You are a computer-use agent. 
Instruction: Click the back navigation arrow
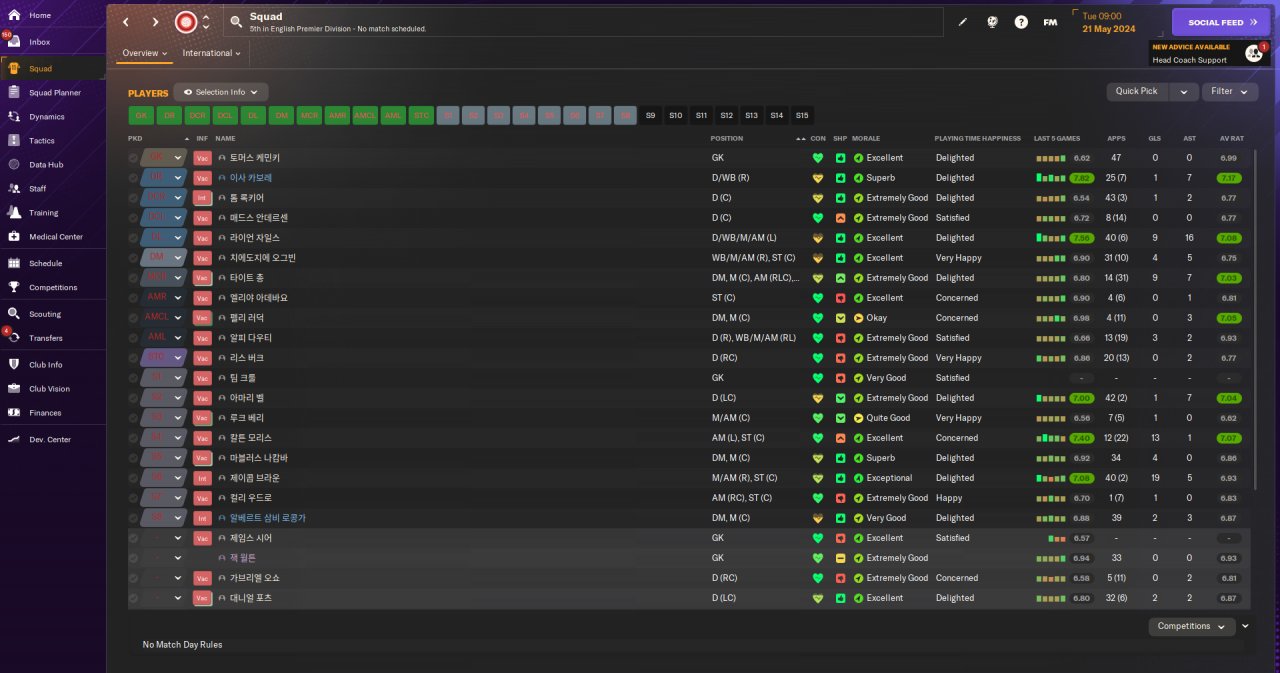tap(126, 21)
